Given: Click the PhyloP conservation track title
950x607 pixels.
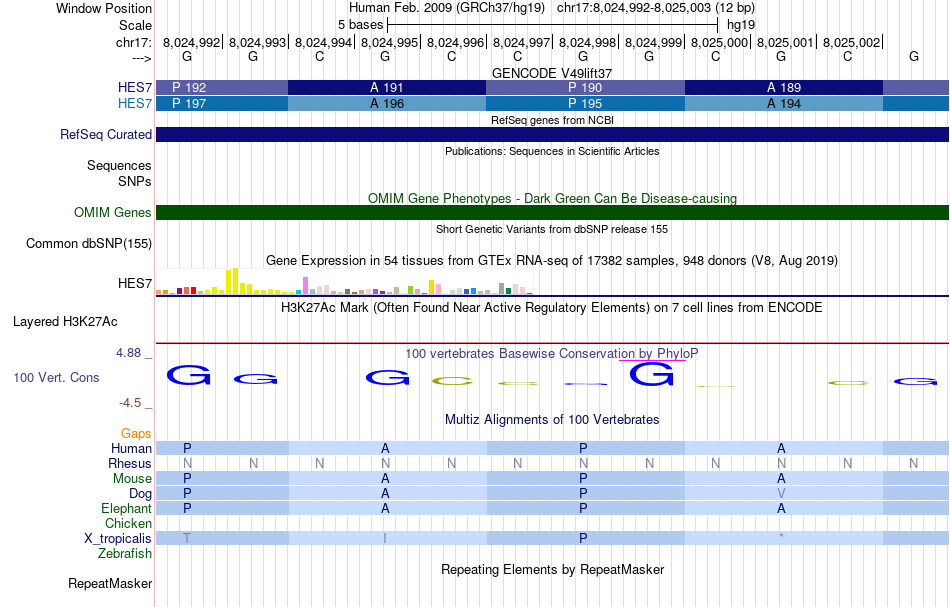Looking at the screenshot, I should point(551,353).
